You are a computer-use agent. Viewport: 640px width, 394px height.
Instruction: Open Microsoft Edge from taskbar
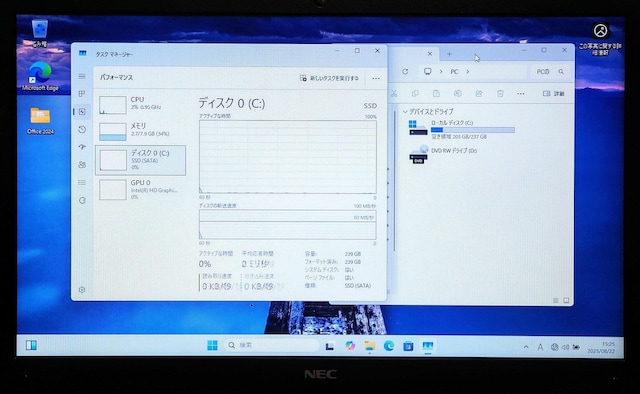pyautogui.click(x=389, y=346)
